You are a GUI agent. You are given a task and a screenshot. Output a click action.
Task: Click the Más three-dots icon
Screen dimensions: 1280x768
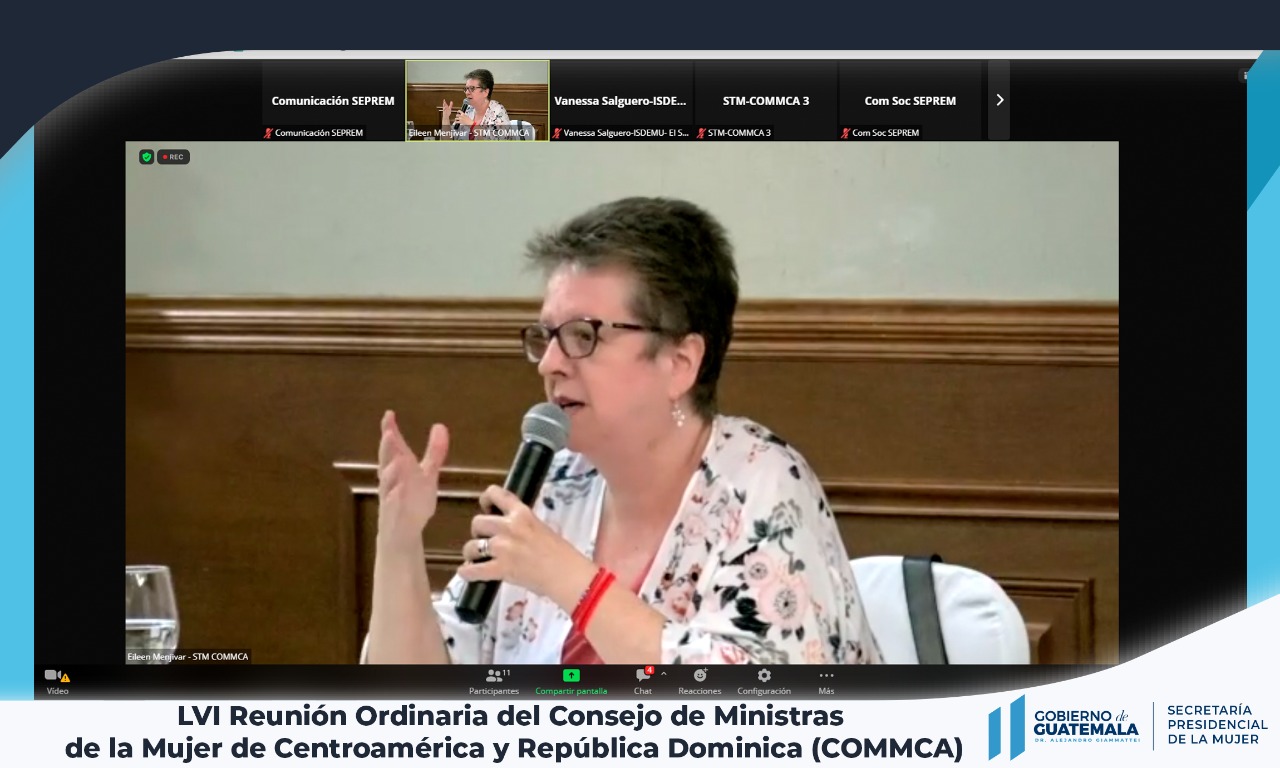pyautogui.click(x=826, y=676)
